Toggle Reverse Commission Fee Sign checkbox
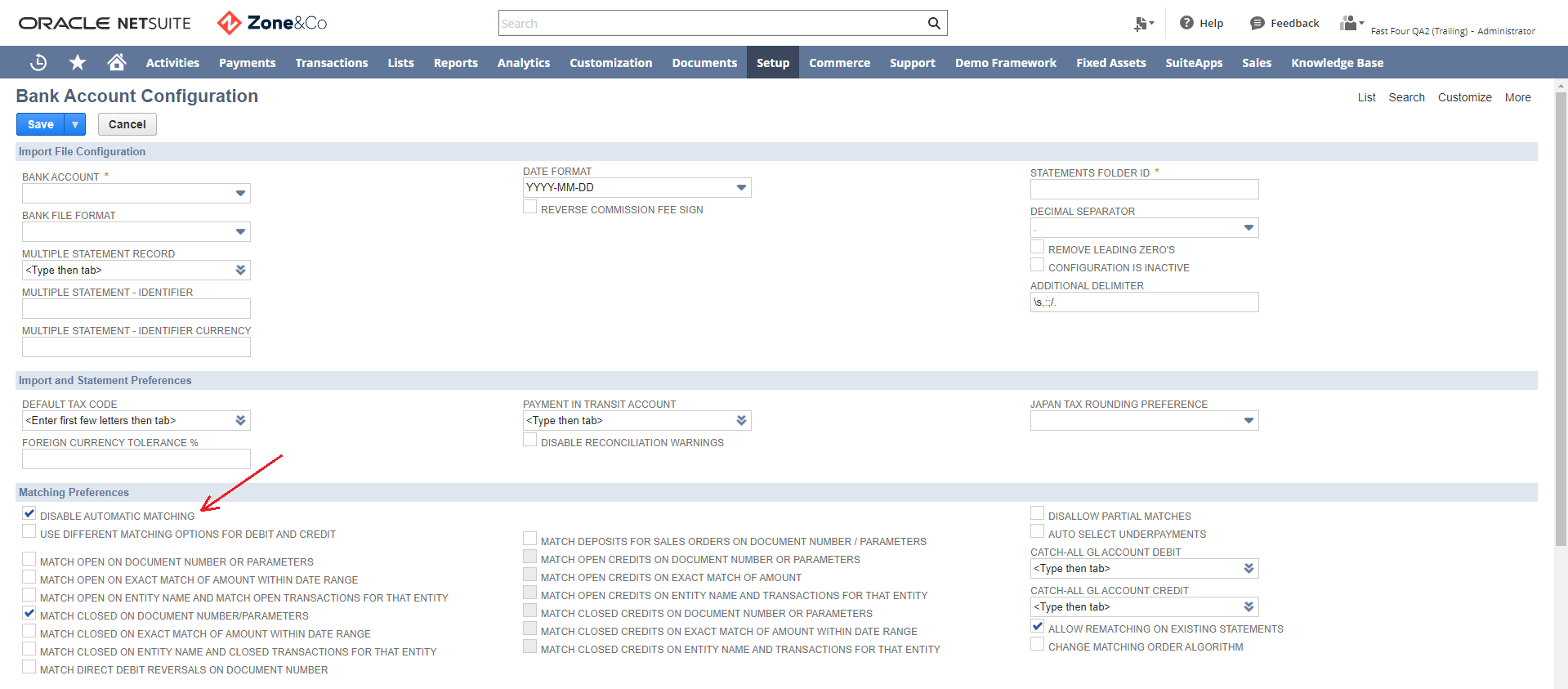 click(x=530, y=208)
